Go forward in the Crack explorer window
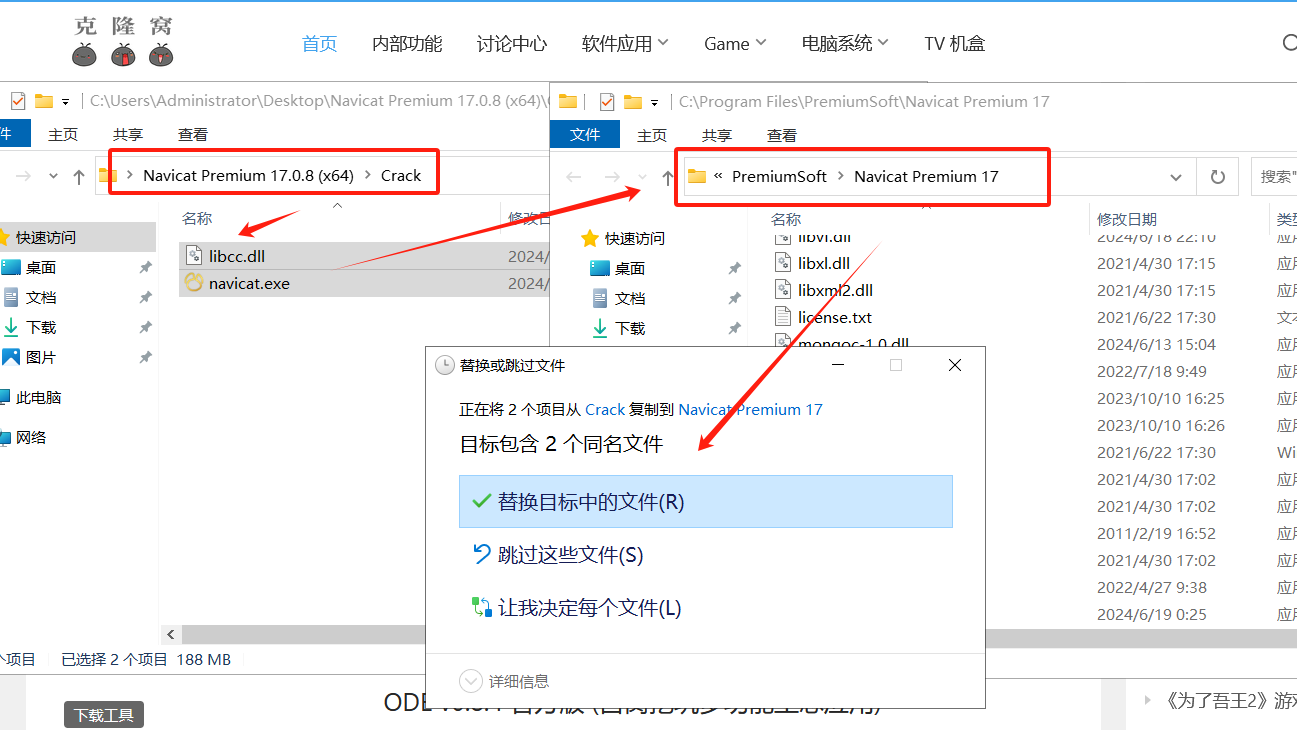The height and width of the screenshot is (730, 1297). (x=23, y=176)
